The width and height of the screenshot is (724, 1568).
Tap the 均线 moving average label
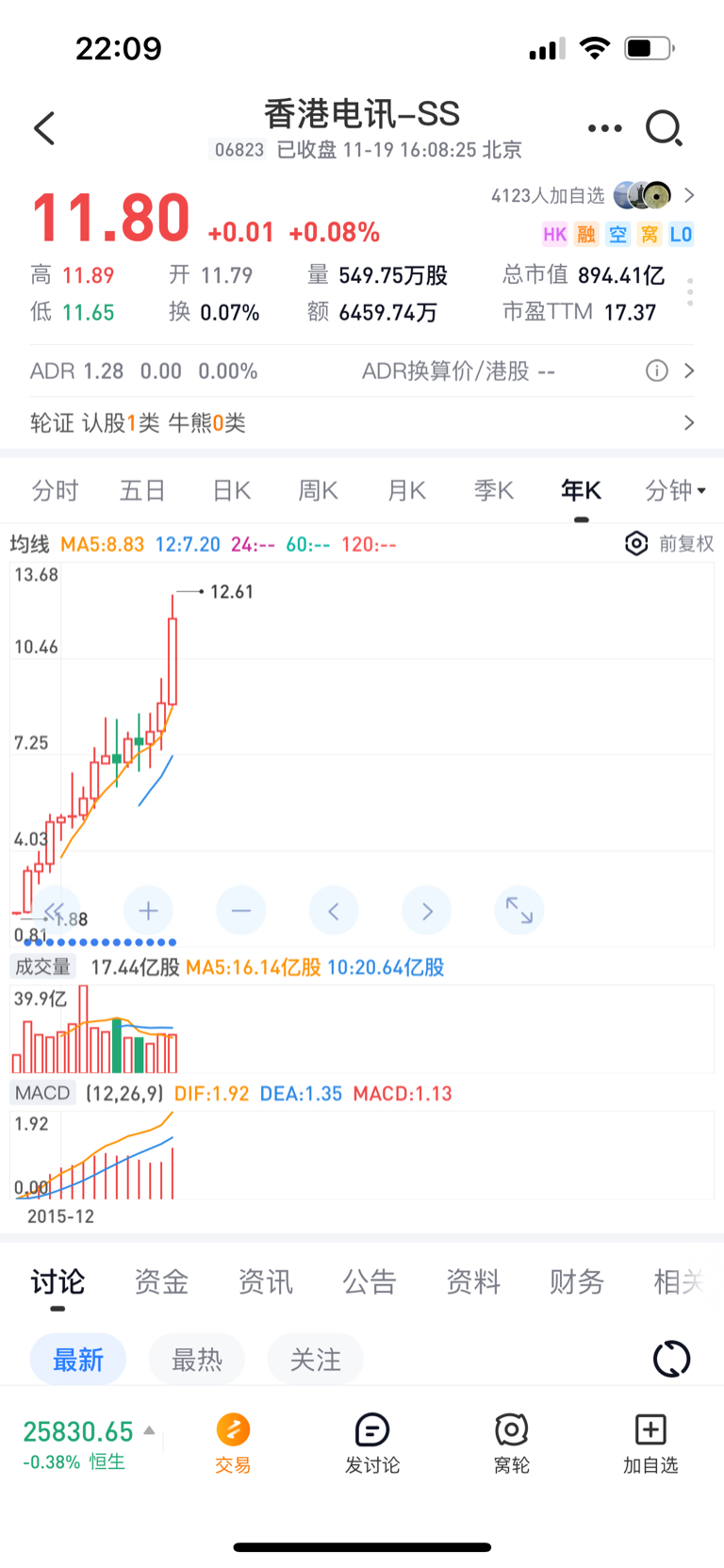point(29,544)
